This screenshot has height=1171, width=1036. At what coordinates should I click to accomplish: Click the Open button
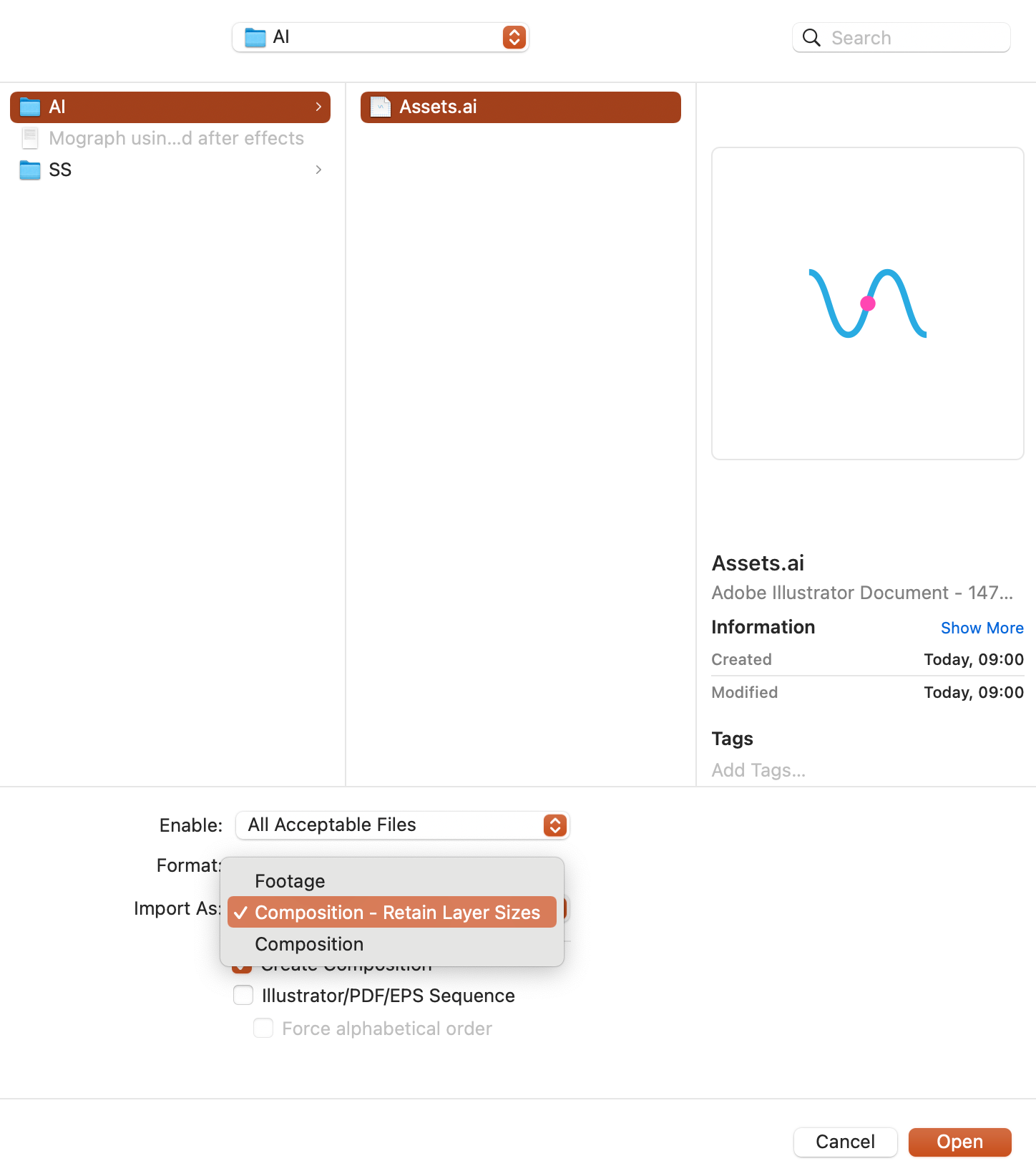959,1142
